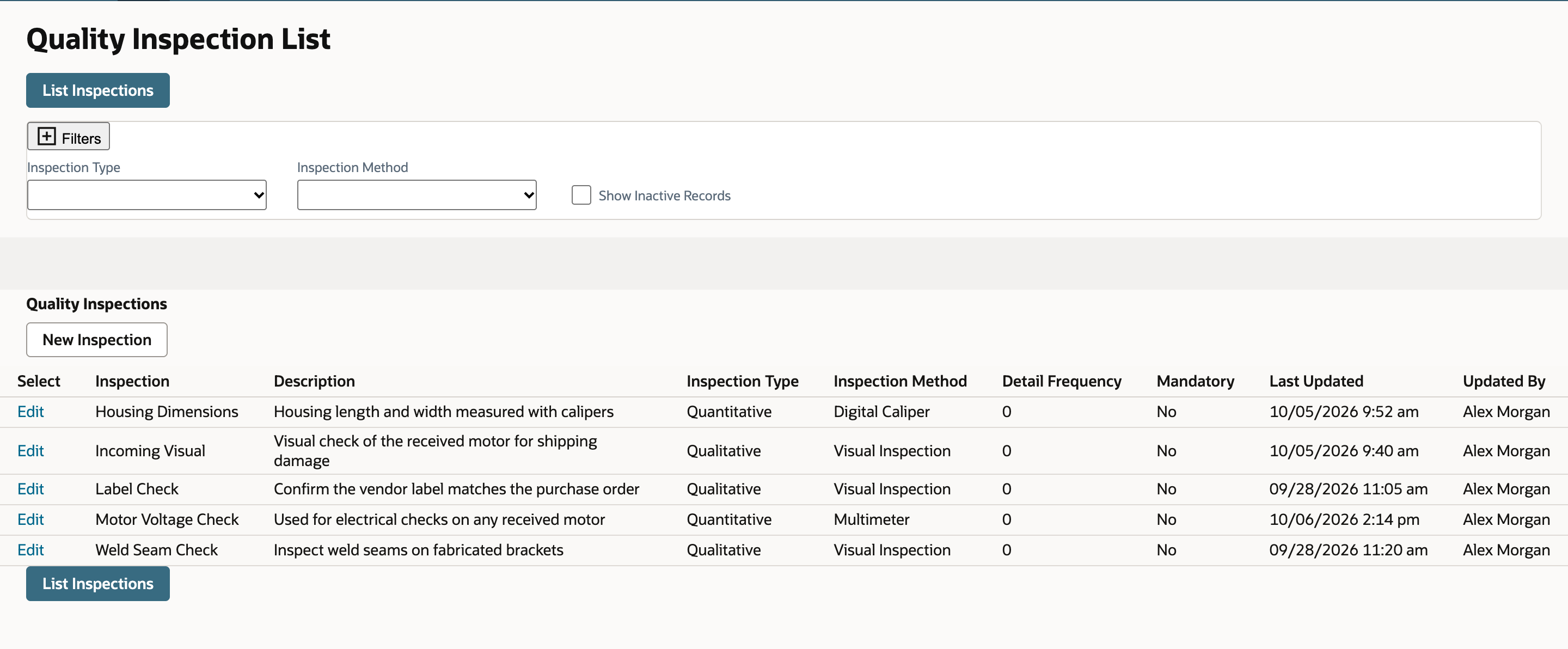This screenshot has height=649, width=1568.
Task: Click the bottom List Inspections button
Action: (98, 584)
